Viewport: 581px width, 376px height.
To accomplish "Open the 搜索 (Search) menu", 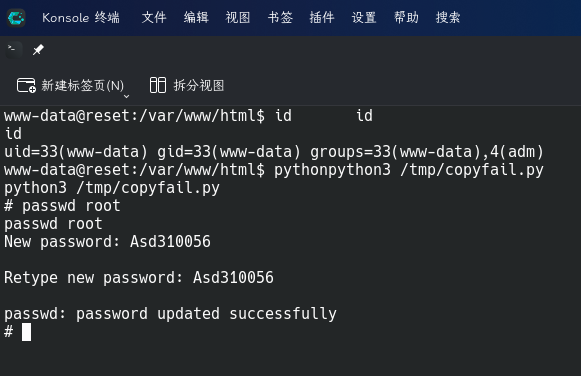I will (x=448, y=17).
